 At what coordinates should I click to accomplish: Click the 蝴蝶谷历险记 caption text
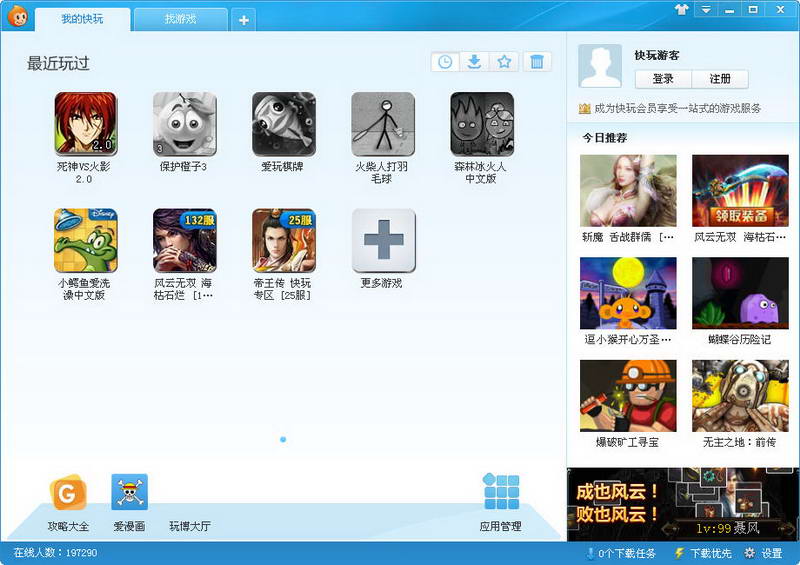(739, 339)
